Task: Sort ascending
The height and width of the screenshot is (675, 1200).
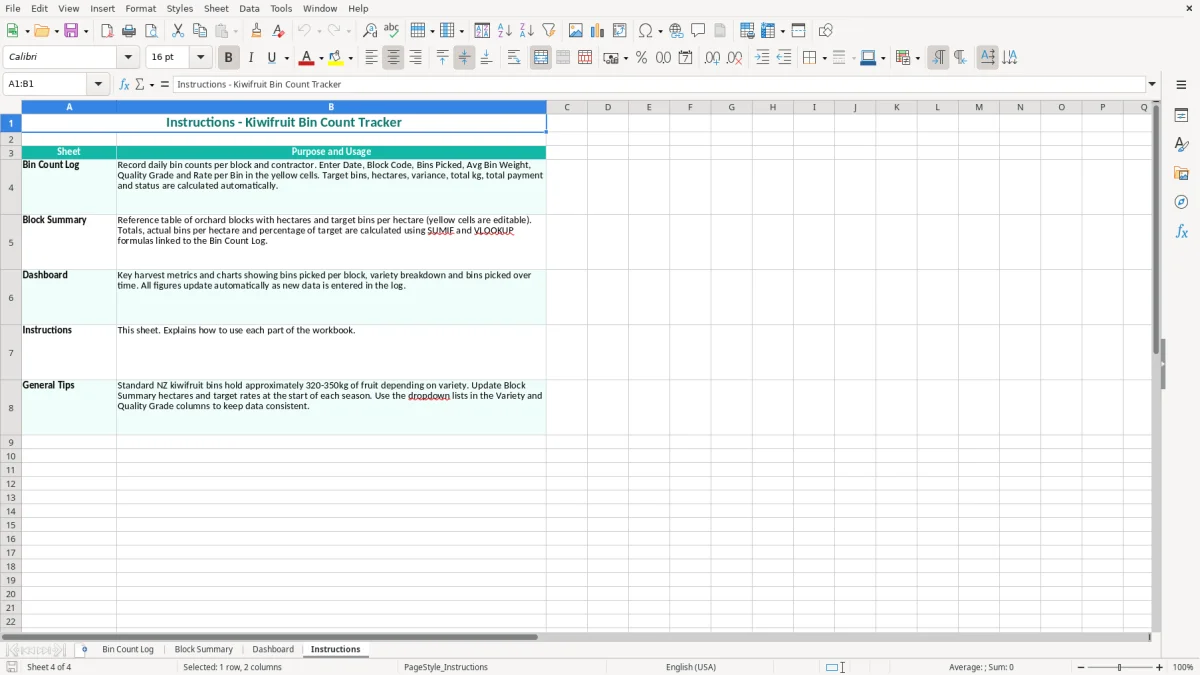Action: click(x=505, y=31)
